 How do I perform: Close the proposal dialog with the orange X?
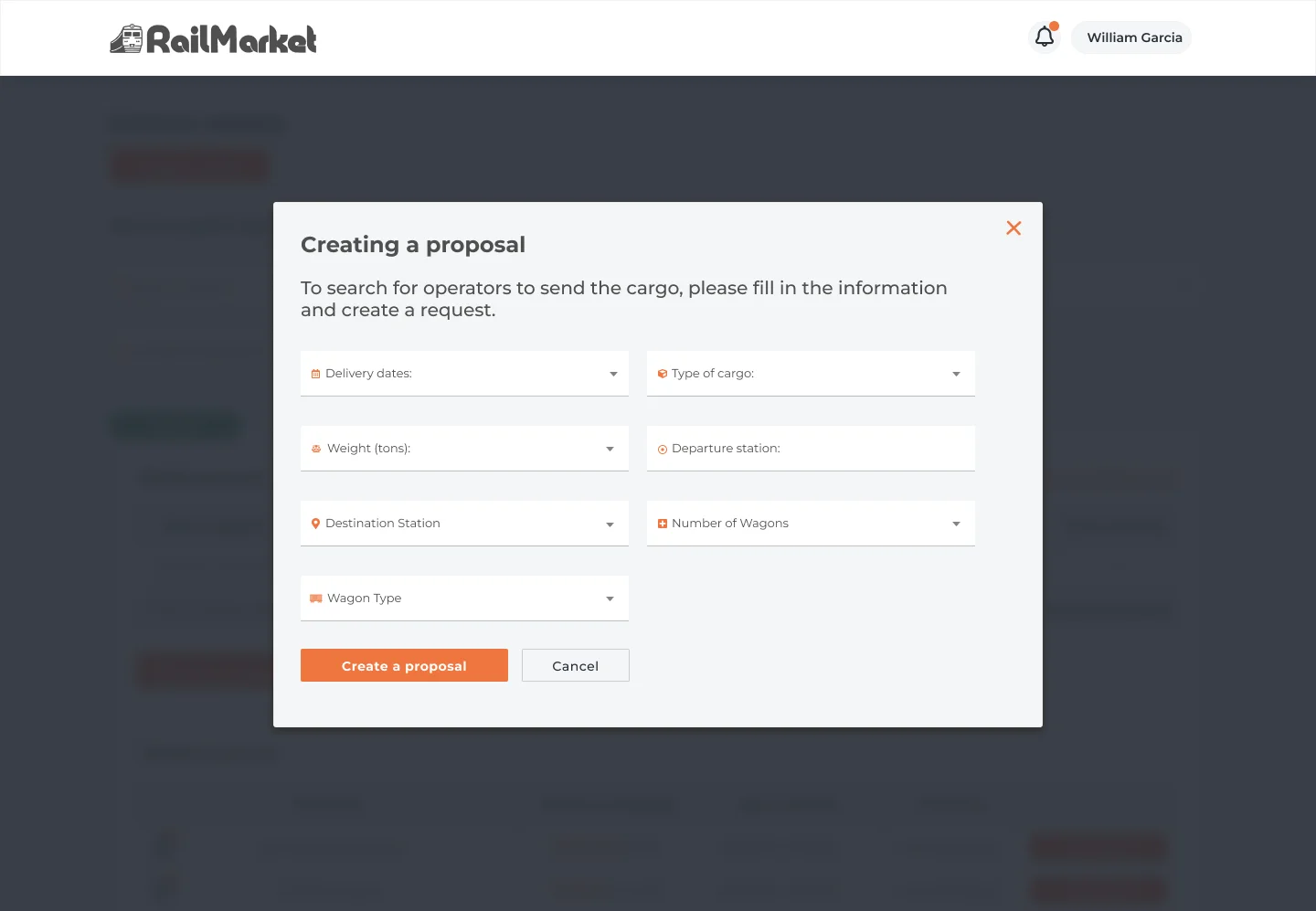(x=1014, y=228)
